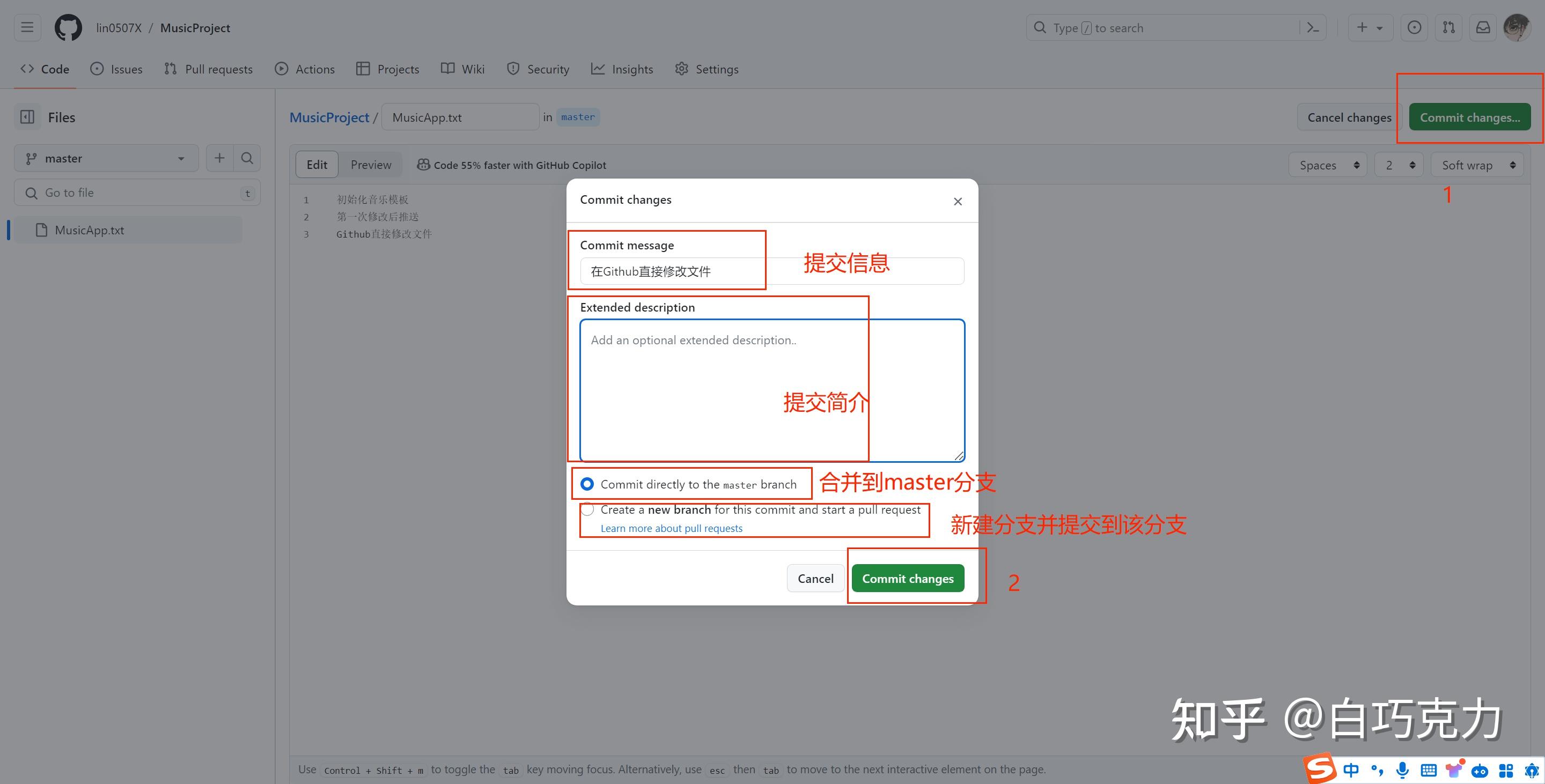The image size is (1545, 784).
Task: Expand the master branch selector
Action: click(106, 158)
